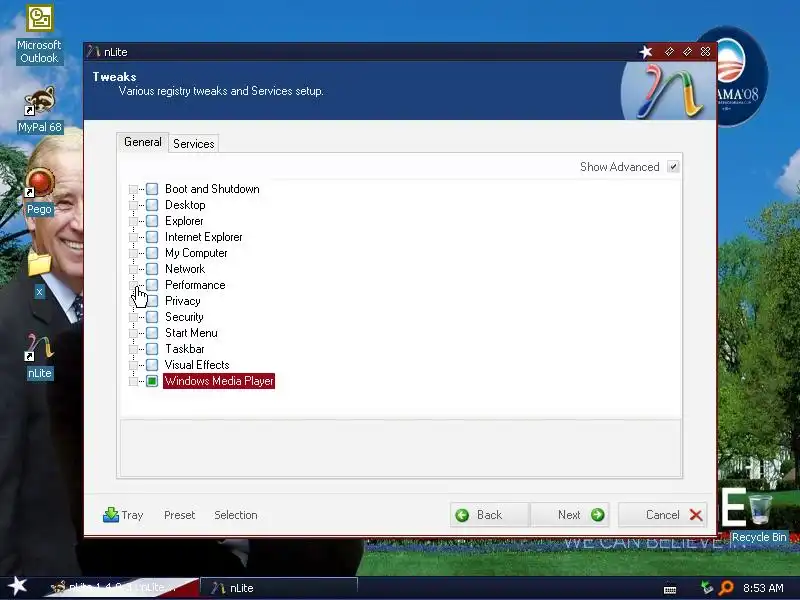
Task: Click the green Tray download icon
Action: 110,515
